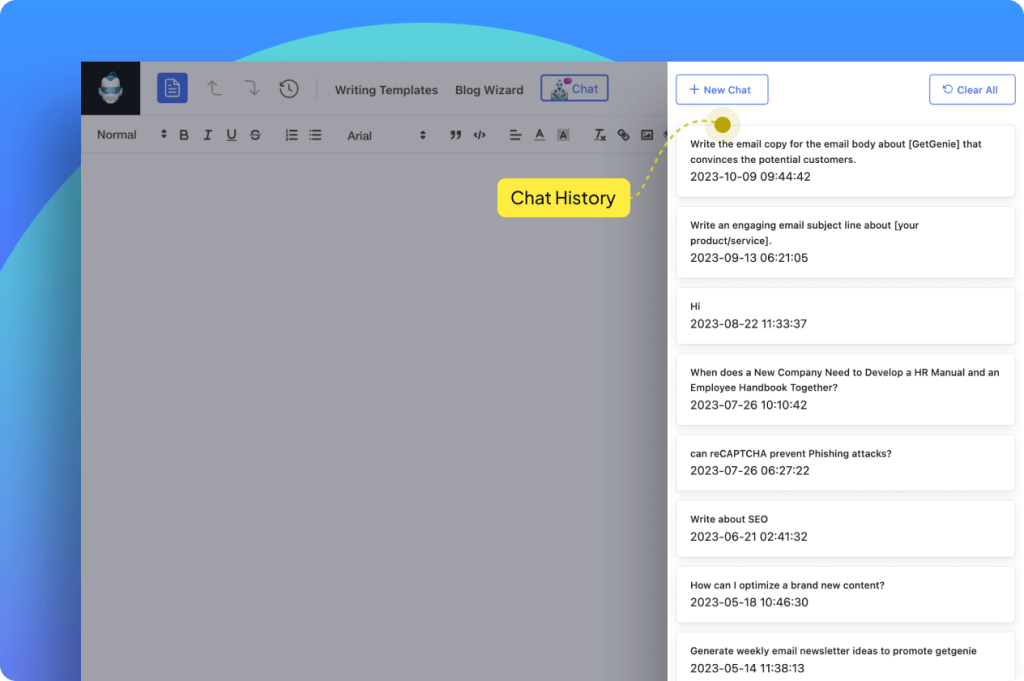Insert a code block
The width and height of the screenshot is (1024, 681).
point(479,135)
